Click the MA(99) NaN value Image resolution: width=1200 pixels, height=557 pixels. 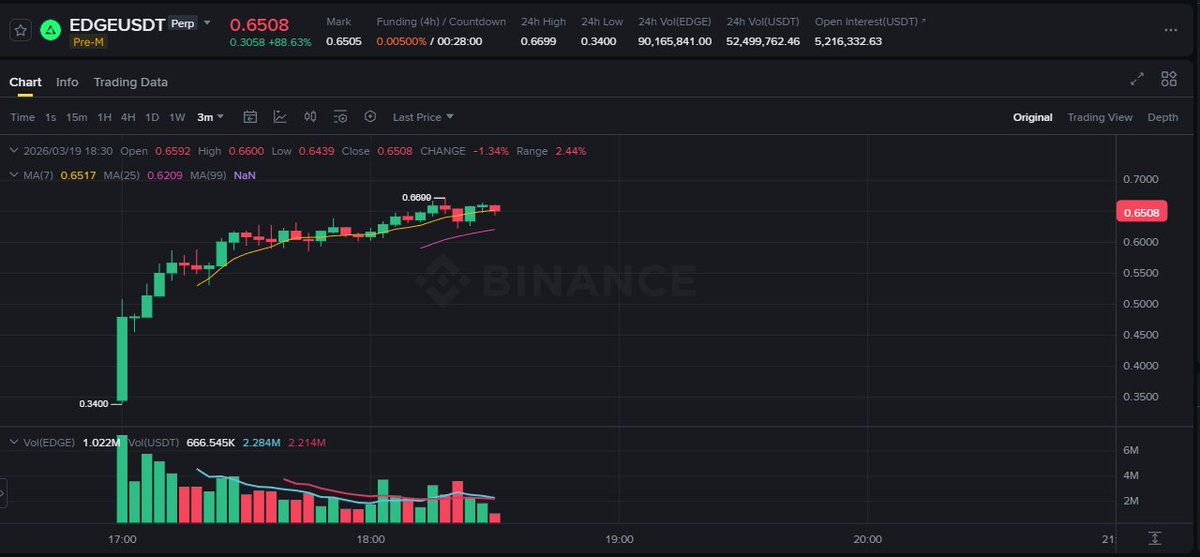tap(244, 175)
